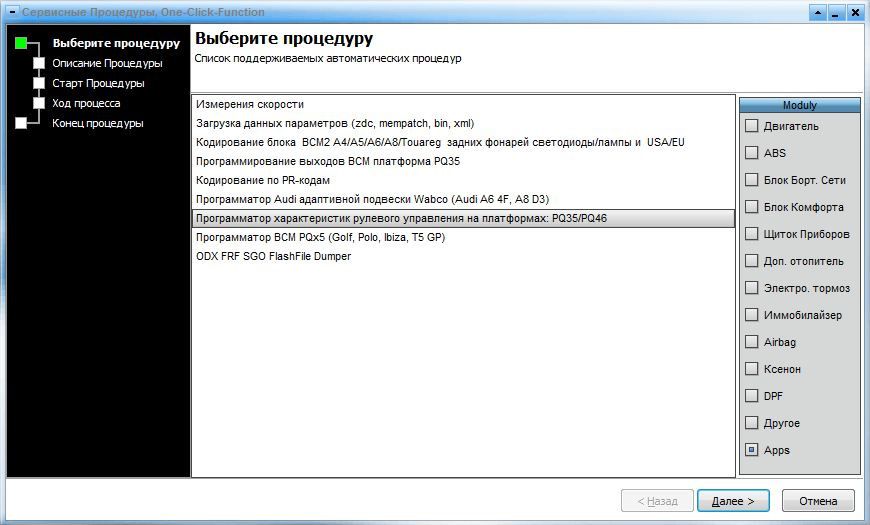Open the window system menu icon
Viewport: 870px width, 525px height.
coord(13,12)
